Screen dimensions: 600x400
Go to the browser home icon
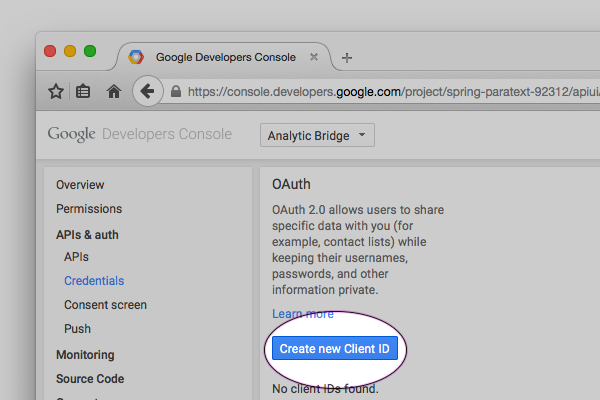click(x=114, y=92)
